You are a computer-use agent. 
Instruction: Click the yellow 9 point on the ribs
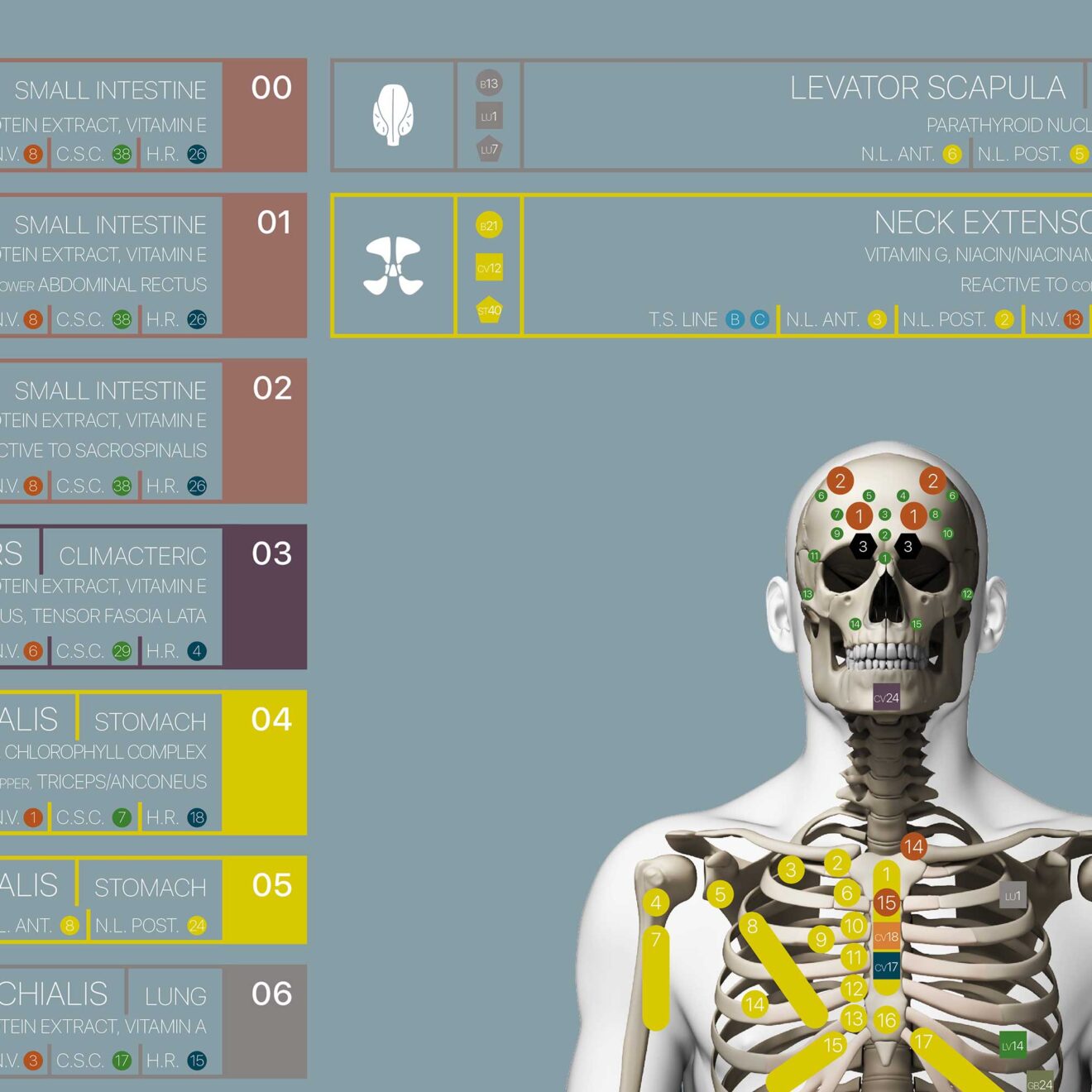(x=821, y=939)
